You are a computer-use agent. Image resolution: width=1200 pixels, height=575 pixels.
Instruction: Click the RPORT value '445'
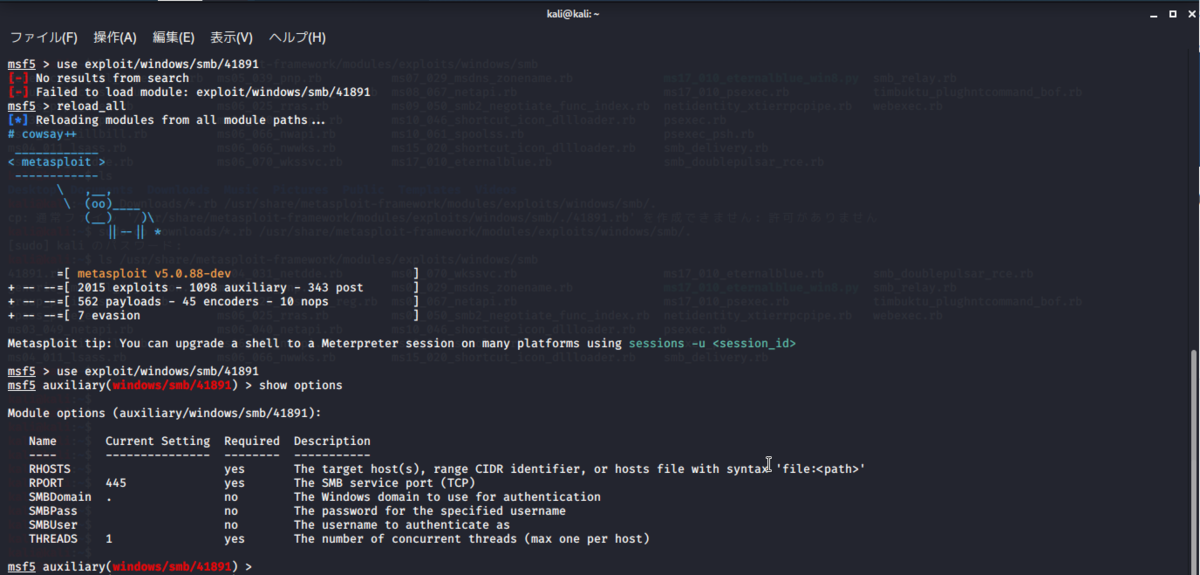[x=115, y=483]
